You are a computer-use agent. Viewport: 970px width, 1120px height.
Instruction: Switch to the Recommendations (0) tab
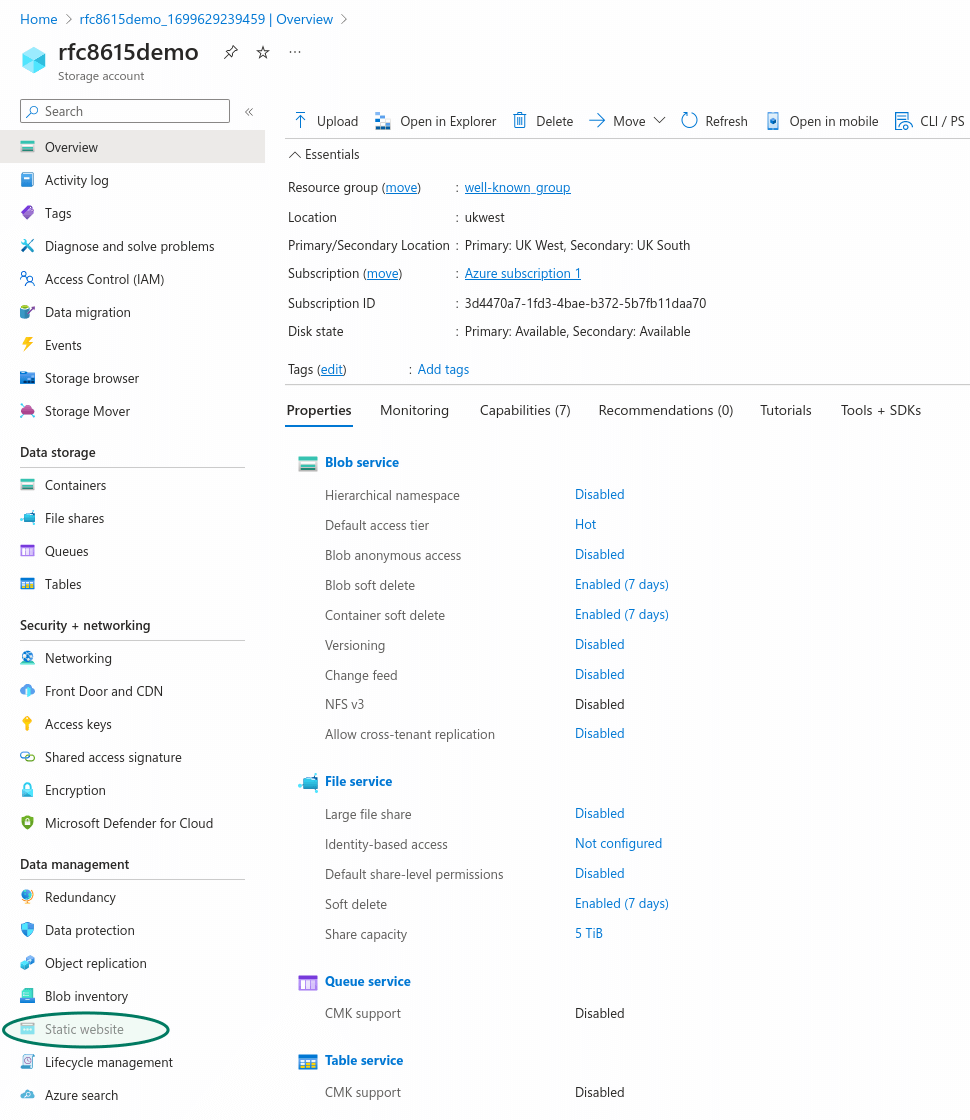pos(666,411)
